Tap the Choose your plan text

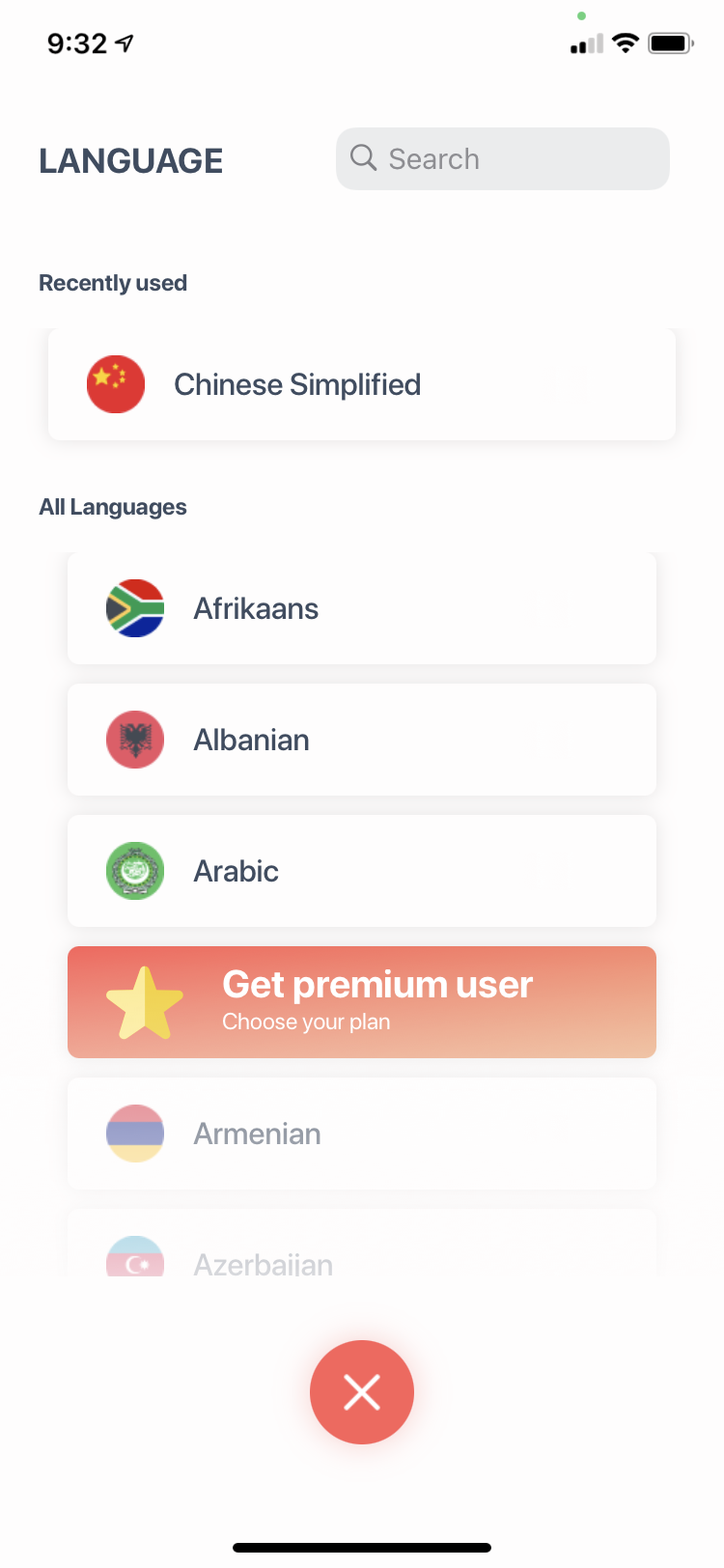306,1022
